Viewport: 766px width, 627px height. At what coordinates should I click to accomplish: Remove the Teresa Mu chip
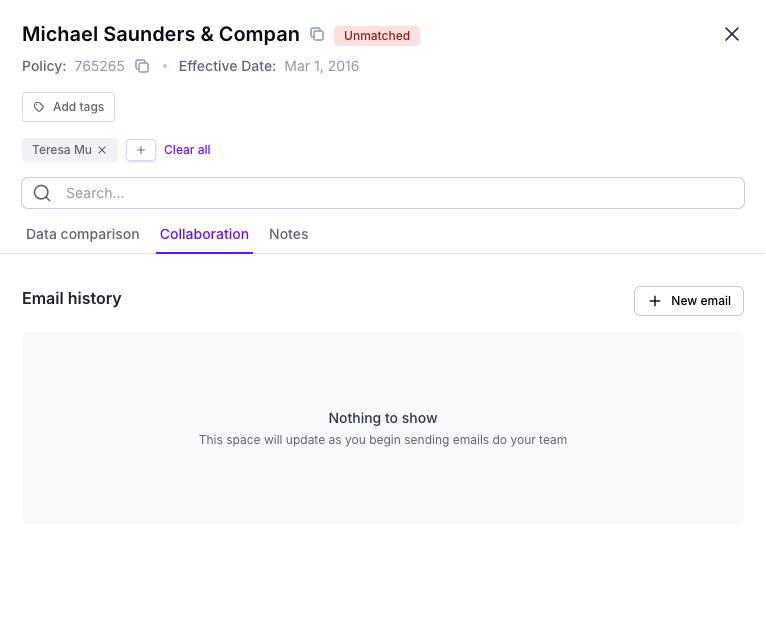tap(102, 150)
